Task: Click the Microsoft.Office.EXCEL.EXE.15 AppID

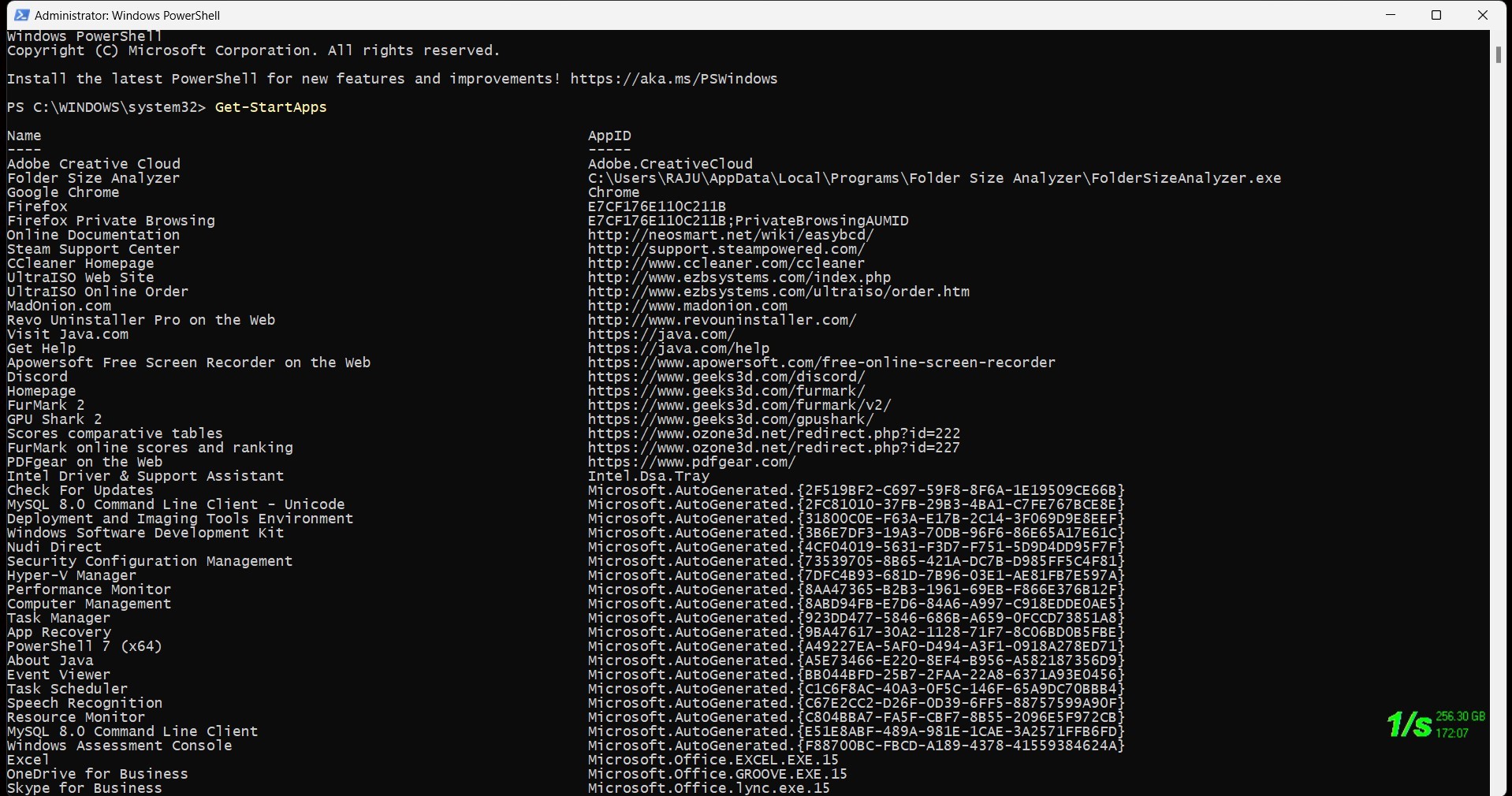Action: pos(714,760)
